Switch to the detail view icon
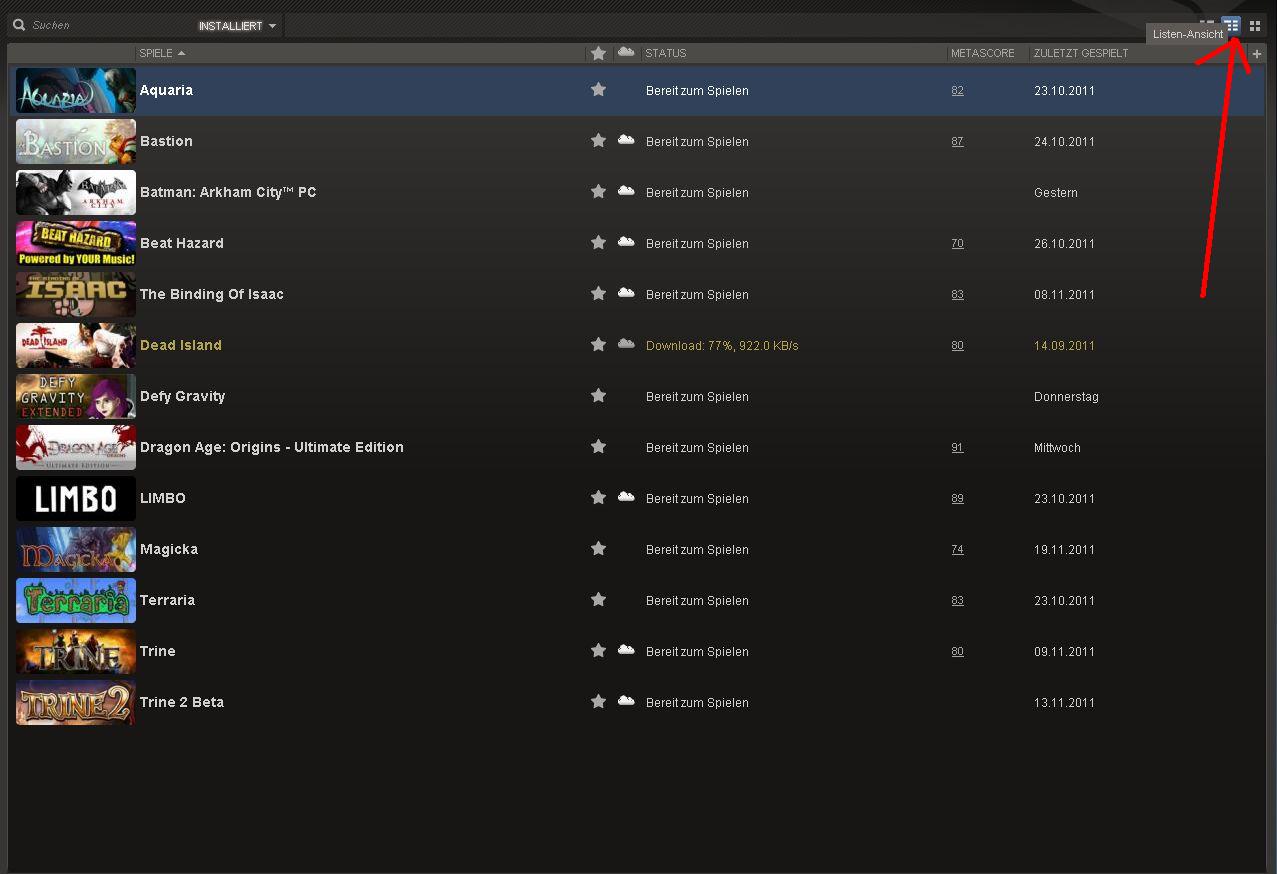The image size is (1277, 874). (1208, 24)
